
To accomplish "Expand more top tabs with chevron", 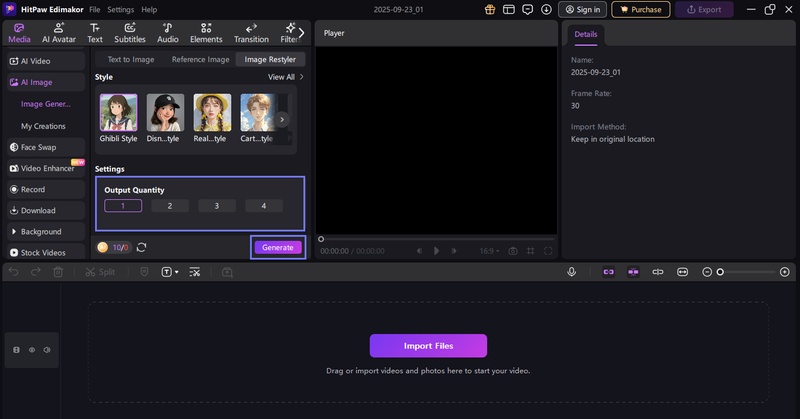I will click(x=302, y=33).
